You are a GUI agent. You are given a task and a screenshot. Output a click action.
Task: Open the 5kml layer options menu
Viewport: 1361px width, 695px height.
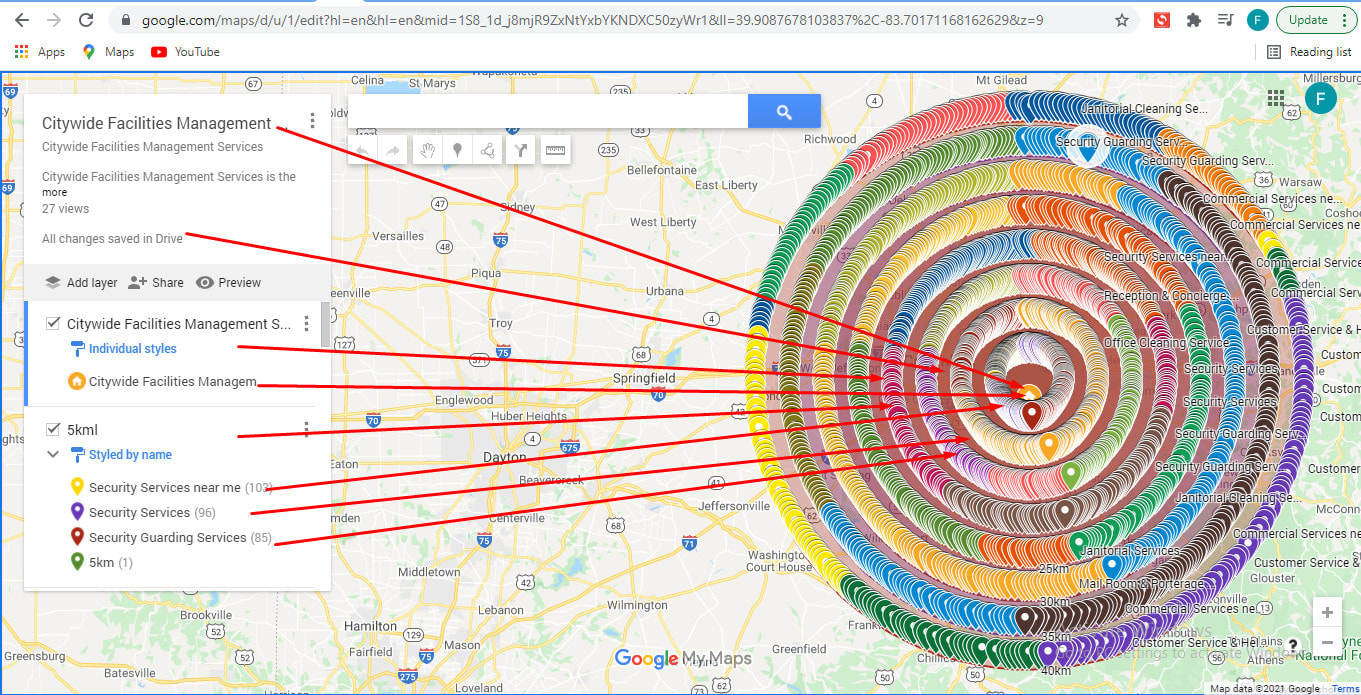(x=305, y=428)
